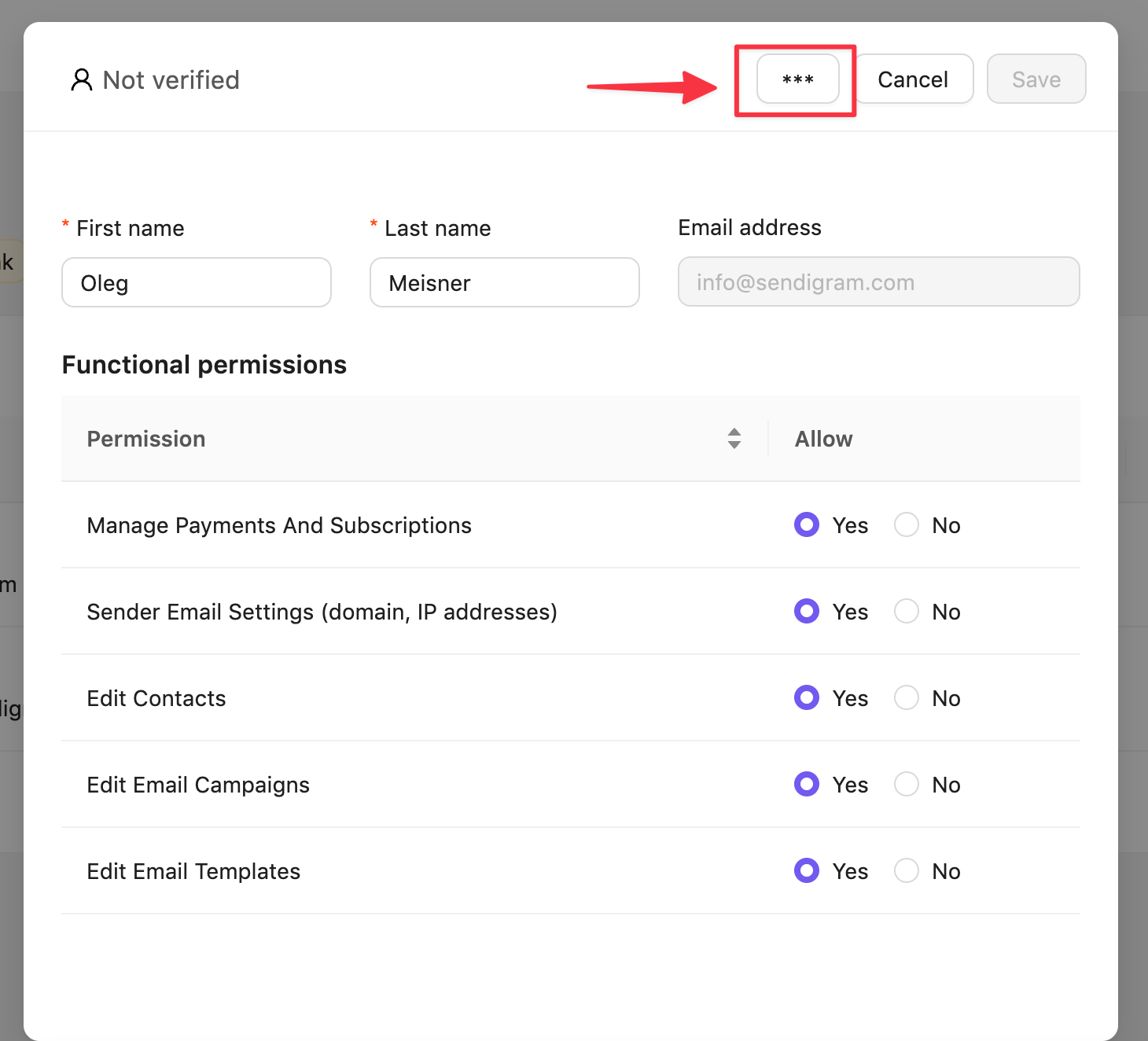
Task: Select No for Manage Payments And Subscriptions
Action: tap(907, 524)
